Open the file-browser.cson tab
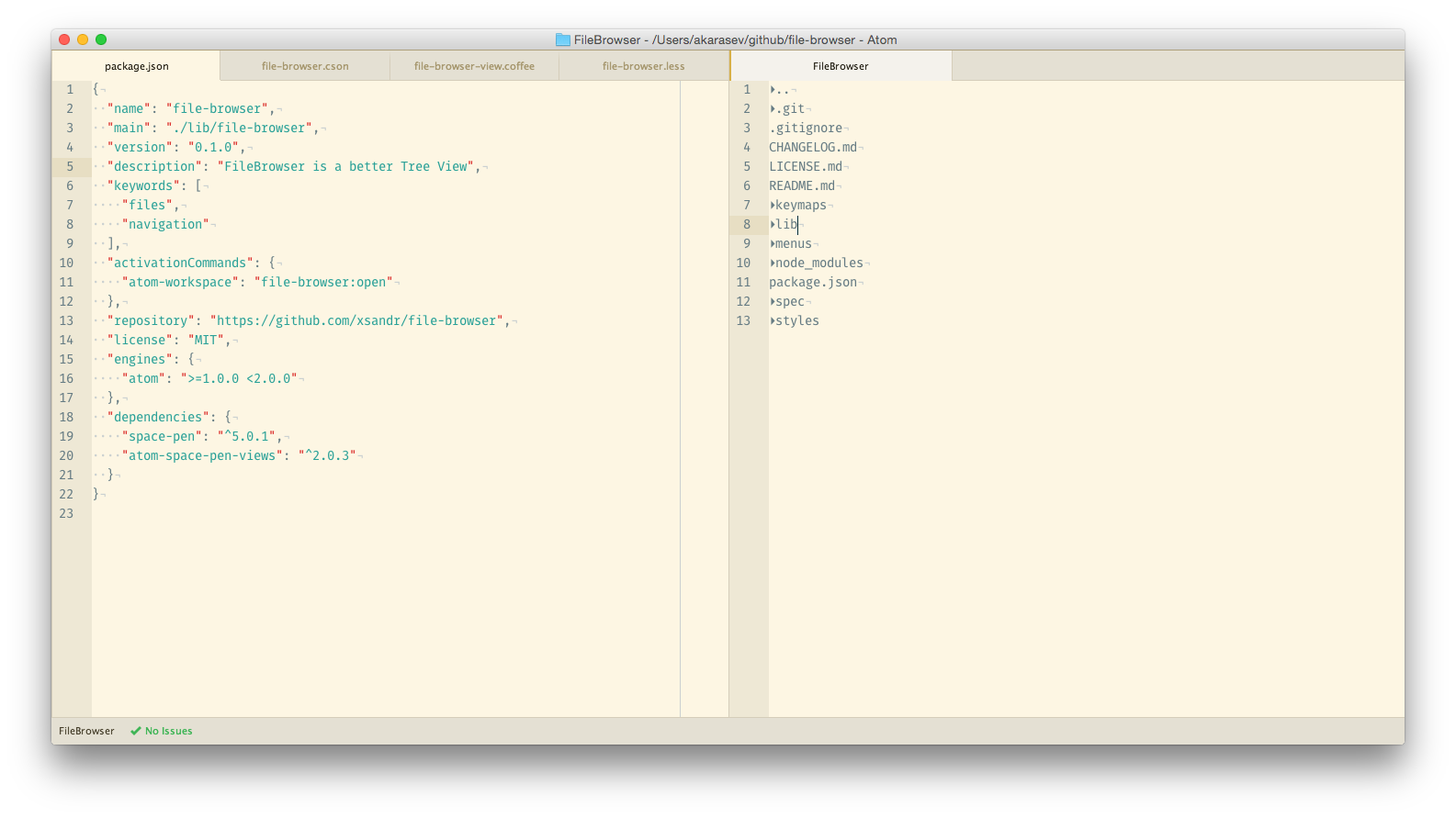This screenshot has height=818, width=1456. coord(305,66)
